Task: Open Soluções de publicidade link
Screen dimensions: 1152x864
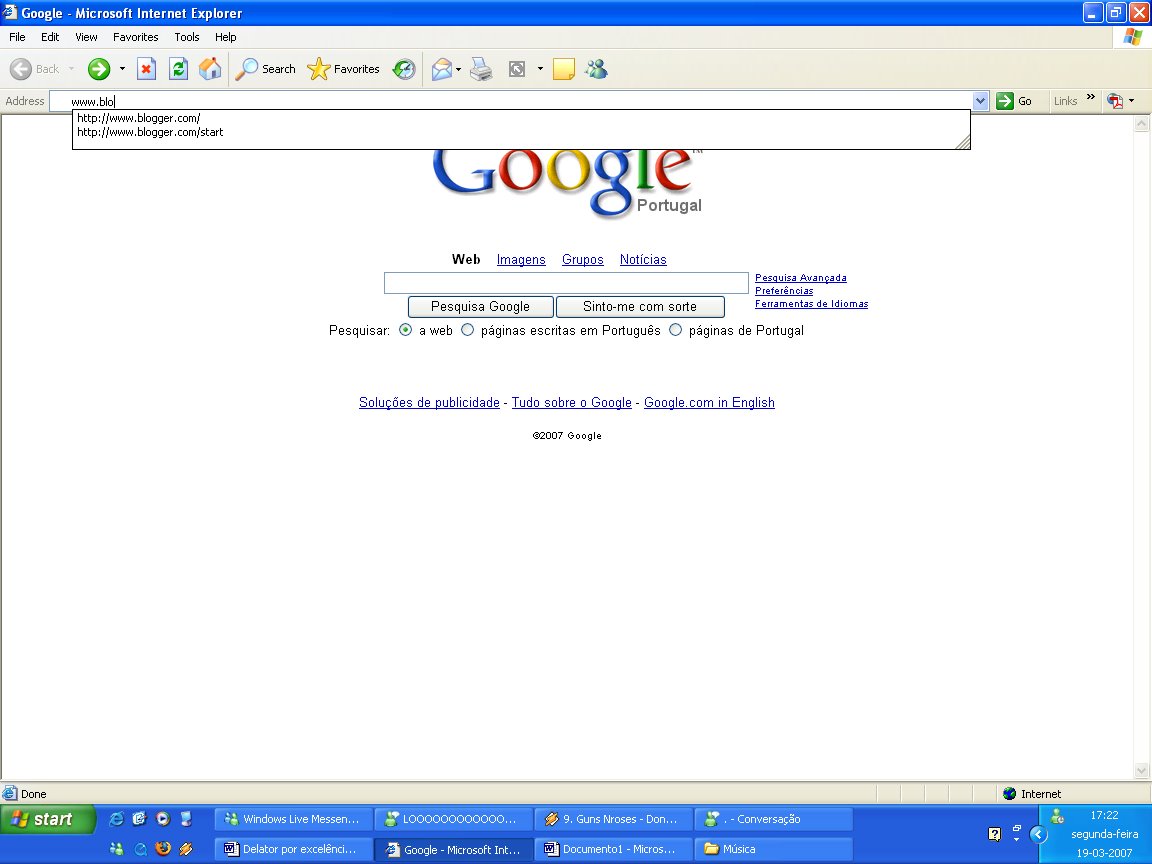Action: click(x=429, y=403)
